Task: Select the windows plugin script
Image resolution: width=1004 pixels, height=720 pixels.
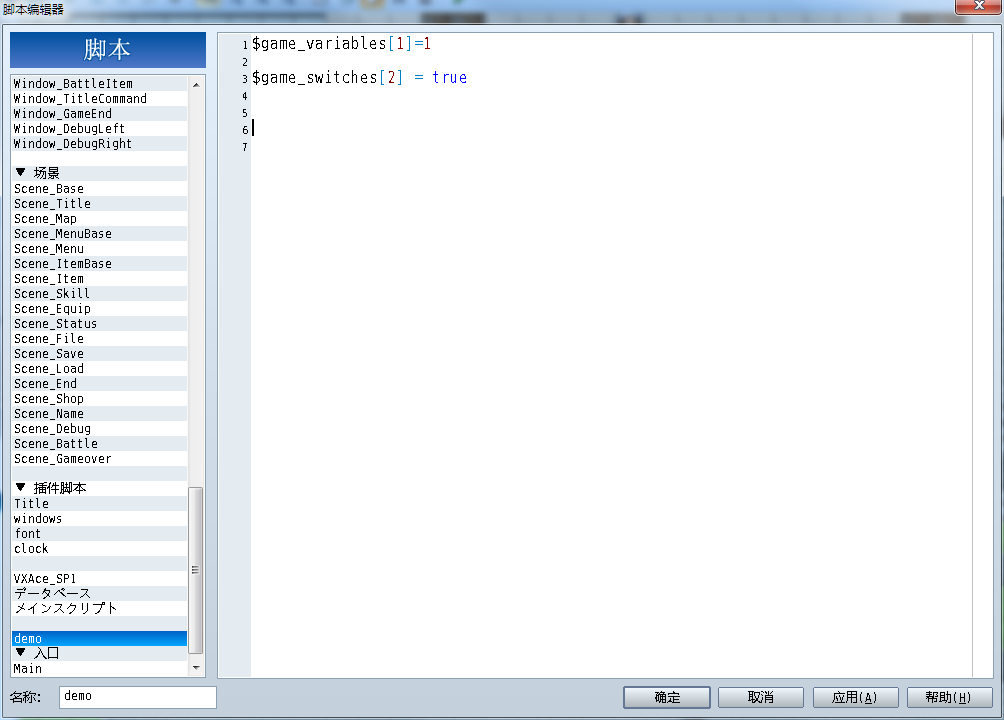Action: point(99,519)
